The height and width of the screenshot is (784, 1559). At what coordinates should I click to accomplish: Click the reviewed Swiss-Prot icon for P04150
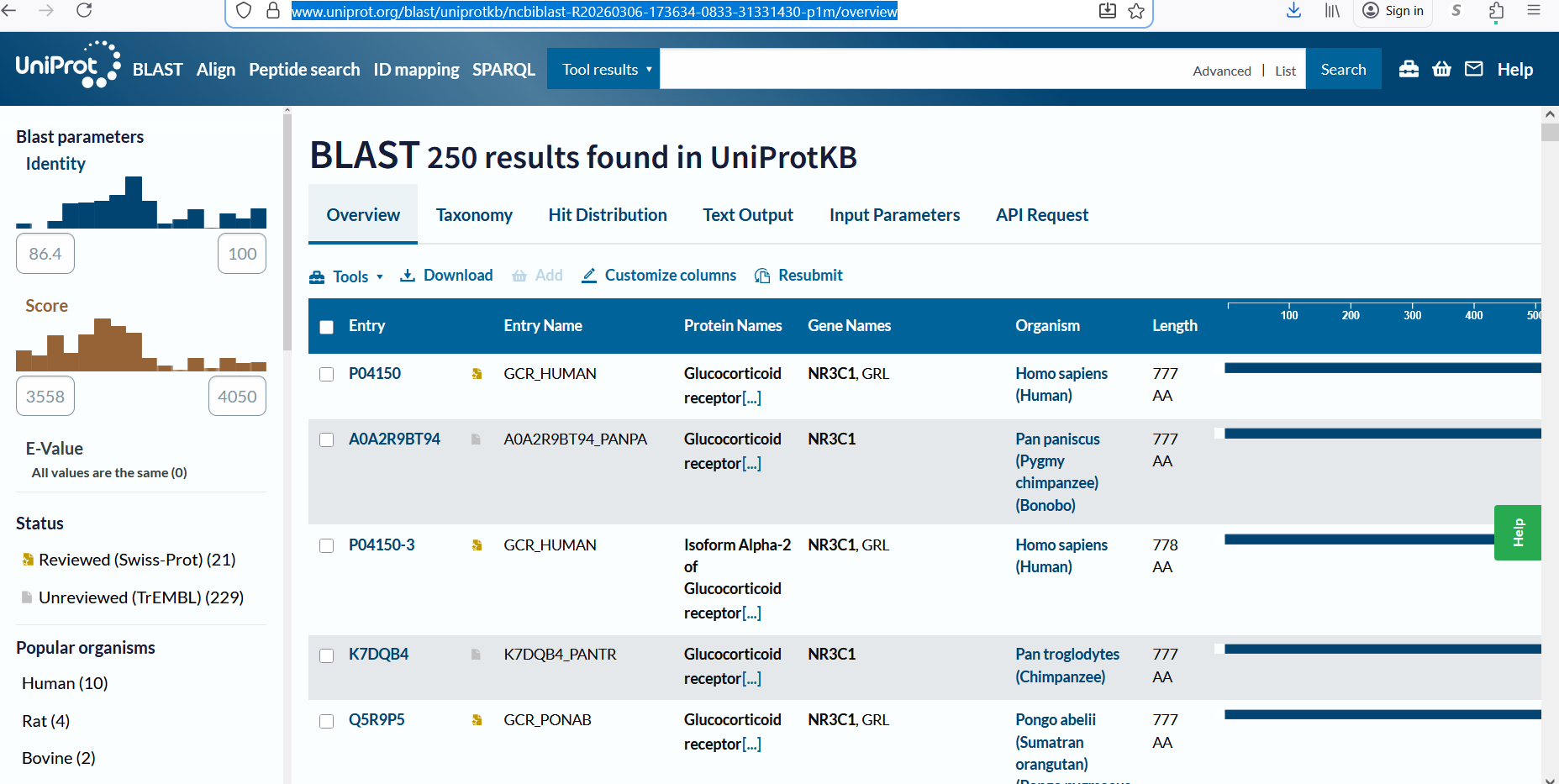(x=477, y=374)
